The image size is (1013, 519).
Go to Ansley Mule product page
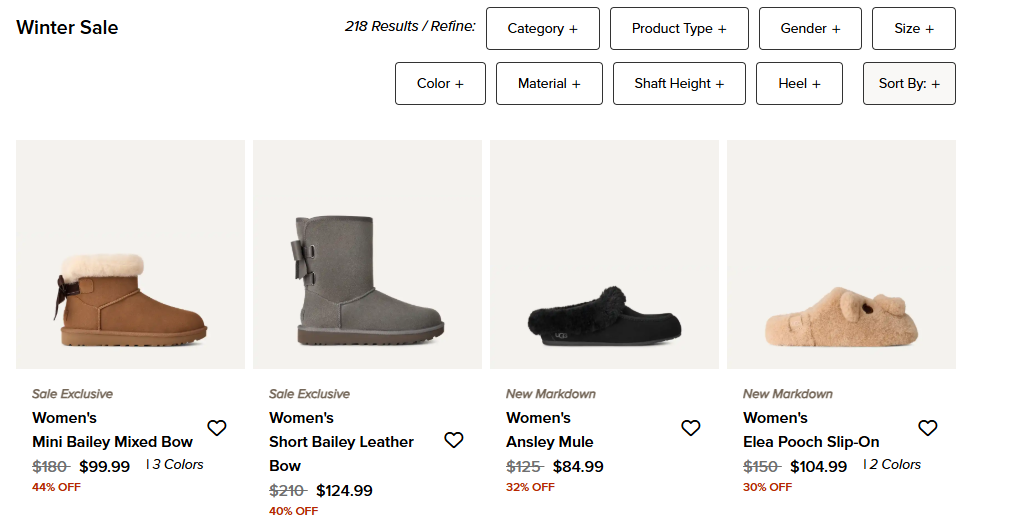550,442
